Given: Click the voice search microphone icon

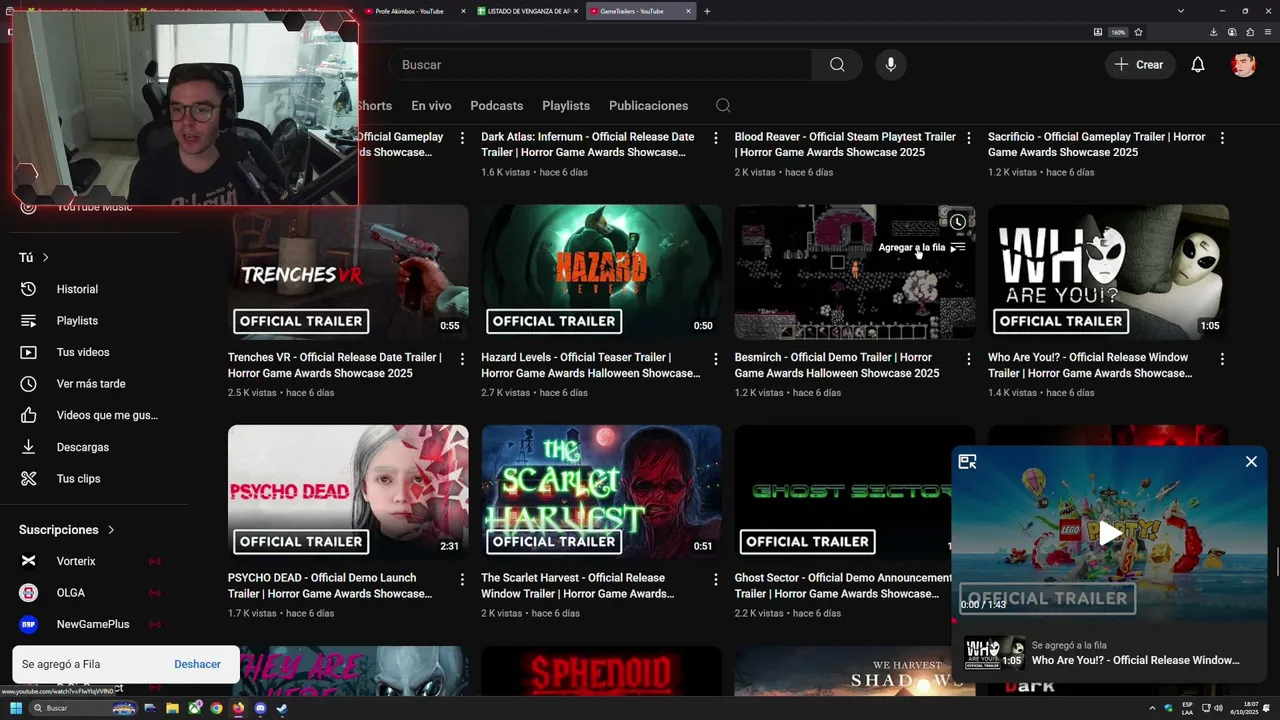Looking at the screenshot, I should pos(891,64).
